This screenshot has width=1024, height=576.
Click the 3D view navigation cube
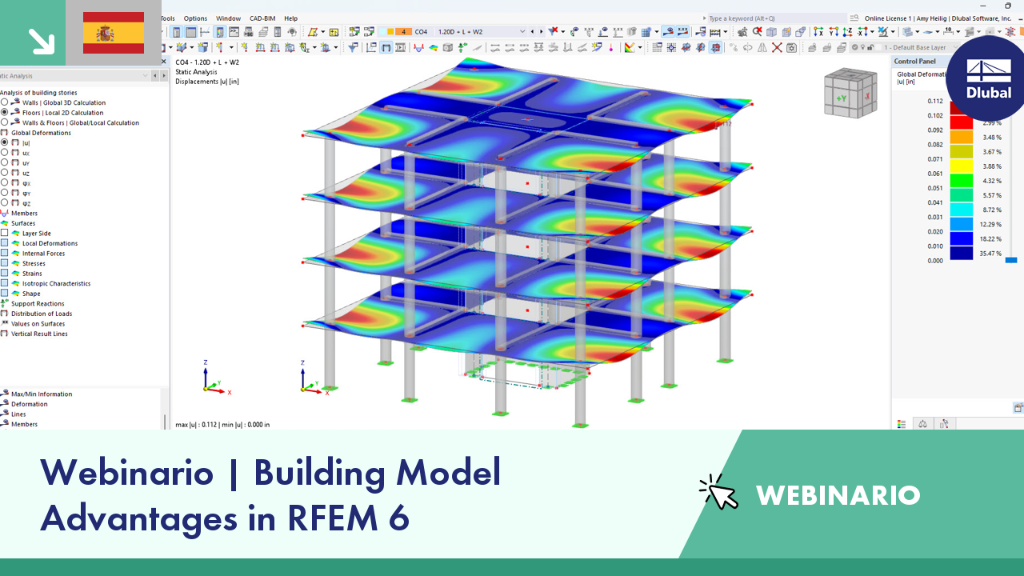(850, 93)
